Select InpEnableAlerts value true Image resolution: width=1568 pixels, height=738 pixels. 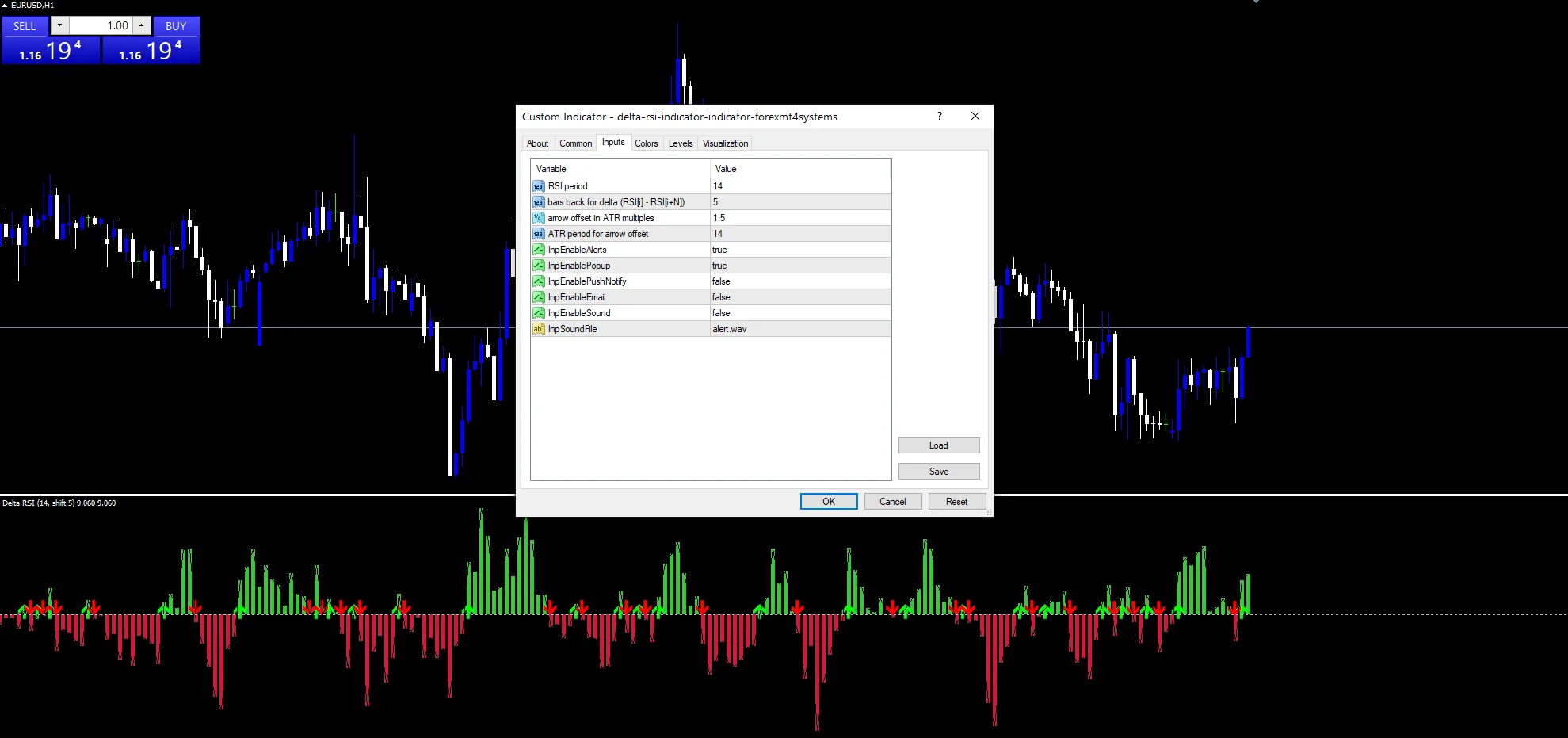point(800,250)
